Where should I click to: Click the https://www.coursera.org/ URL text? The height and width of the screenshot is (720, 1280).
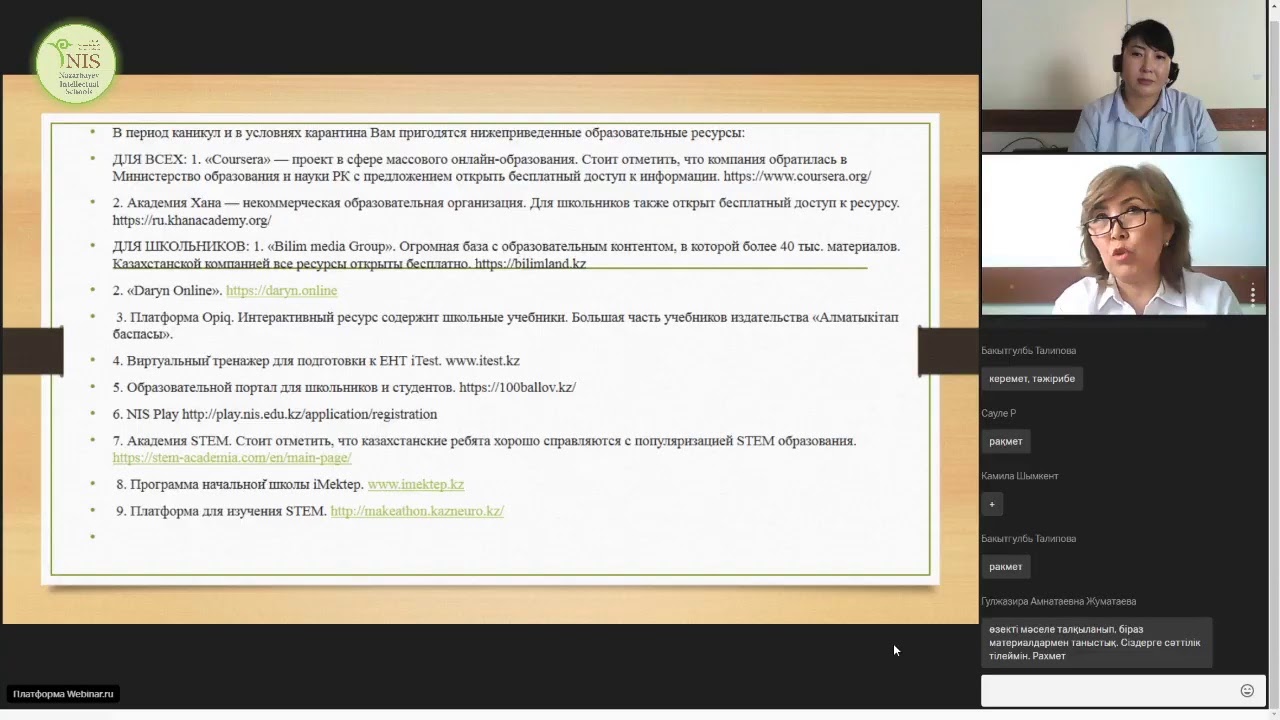click(797, 176)
